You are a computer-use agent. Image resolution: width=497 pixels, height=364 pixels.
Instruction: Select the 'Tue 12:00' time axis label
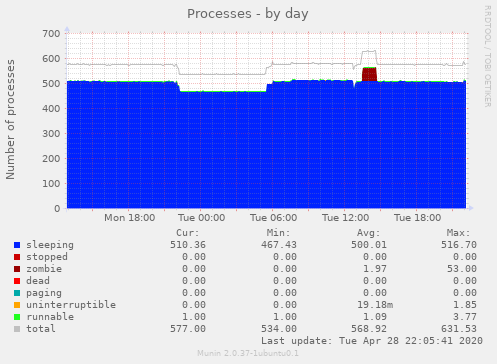point(345,218)
